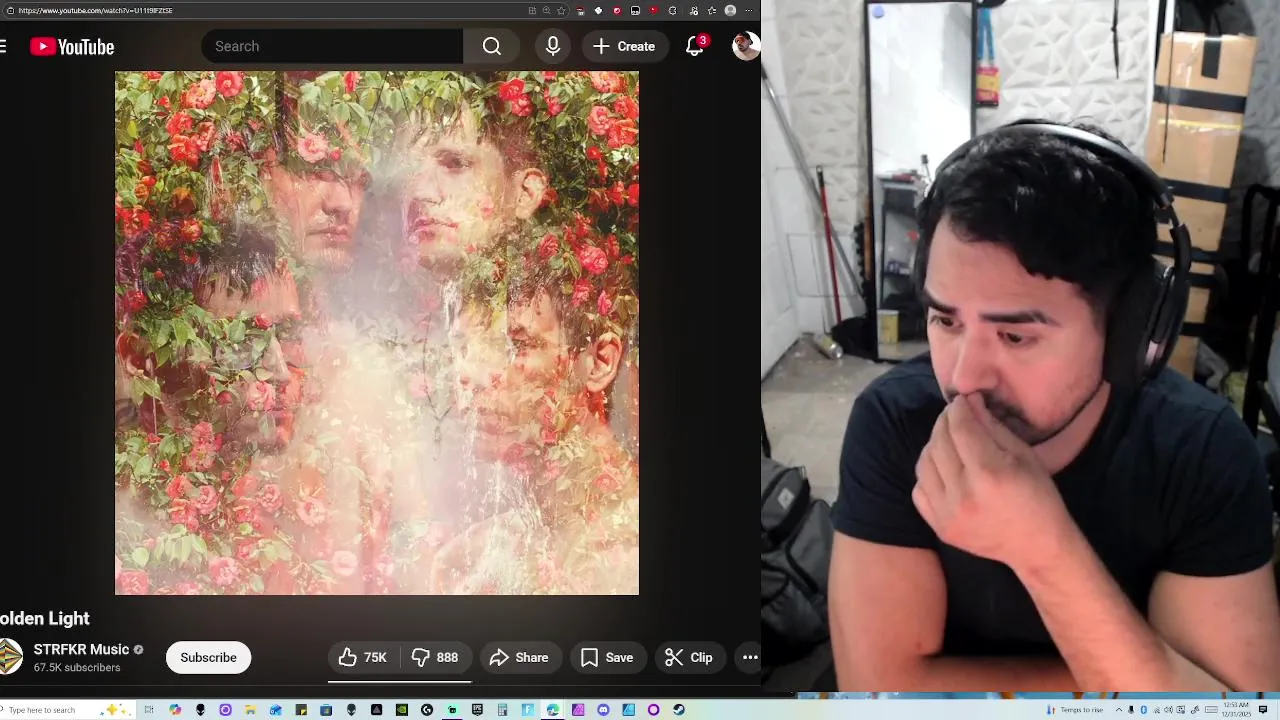The width and height of the screenshot is (1280, 720).
Task: Open the YouTube account avatar menu
Action: (745, 46)
